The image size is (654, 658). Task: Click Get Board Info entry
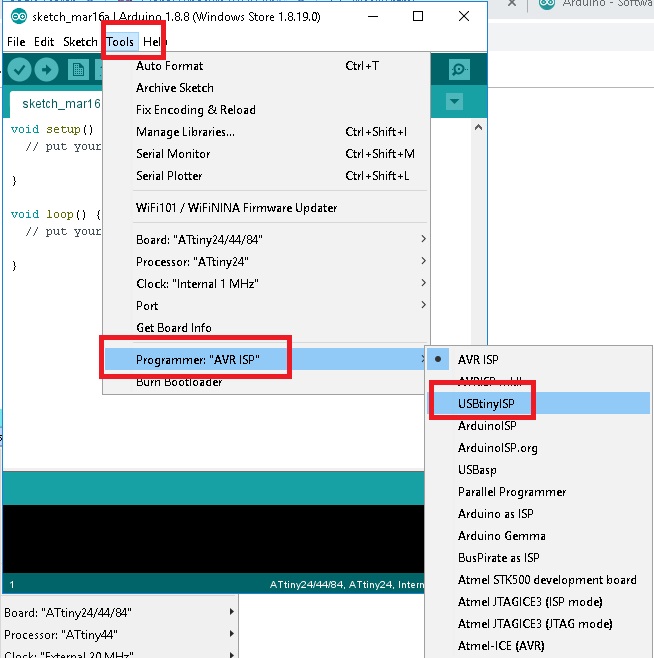pos(266,327)
